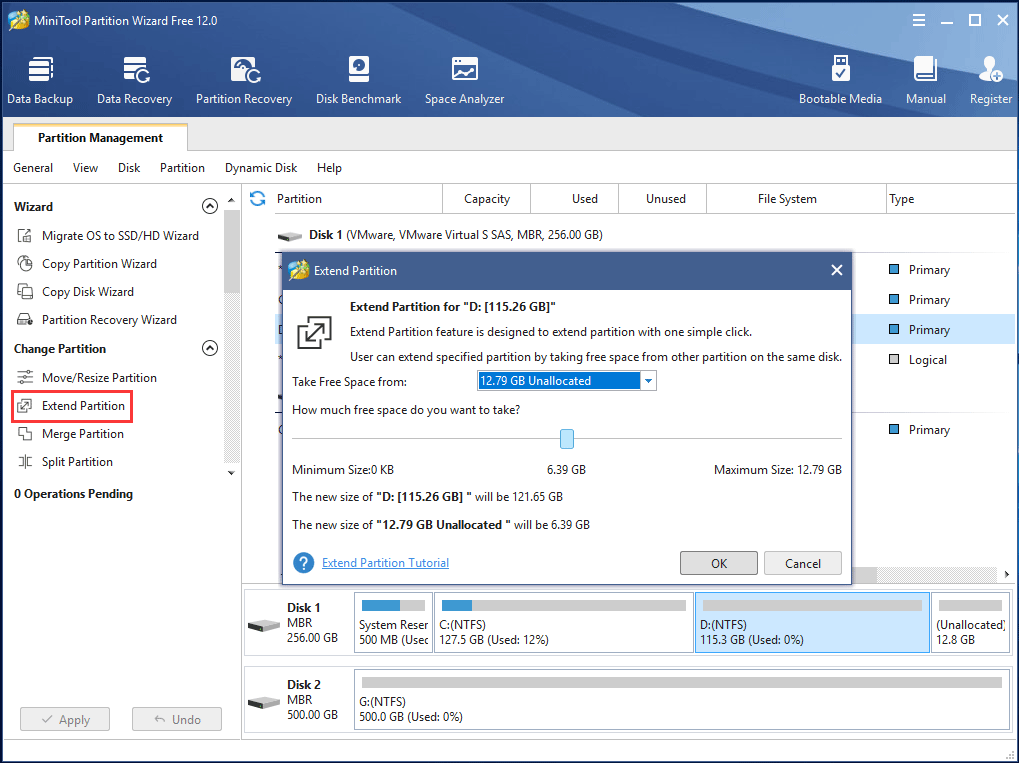Image resolution: width=1019 pixels, height=763 pixels.
Task: Select D:(NTFS) partition in disk map
Action: [x=812, y=623]
